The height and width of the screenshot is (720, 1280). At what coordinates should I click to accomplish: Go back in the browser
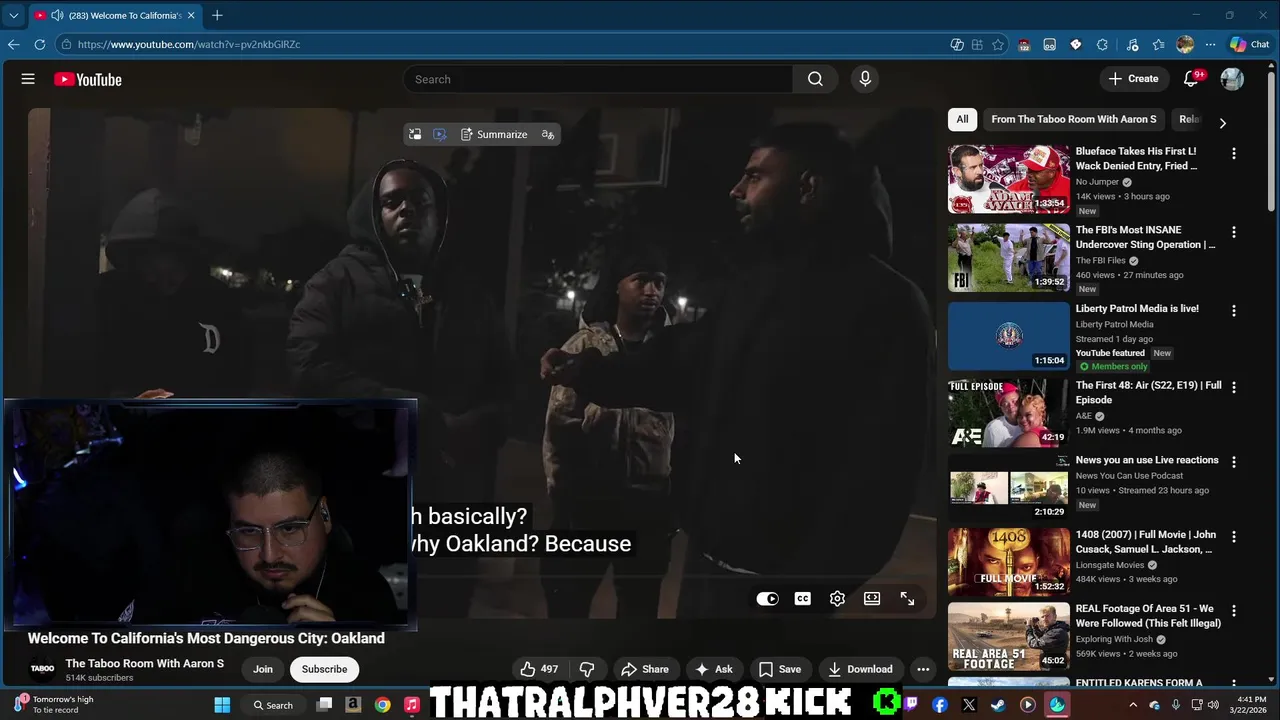pyautogui.click(x=13, y=44)
